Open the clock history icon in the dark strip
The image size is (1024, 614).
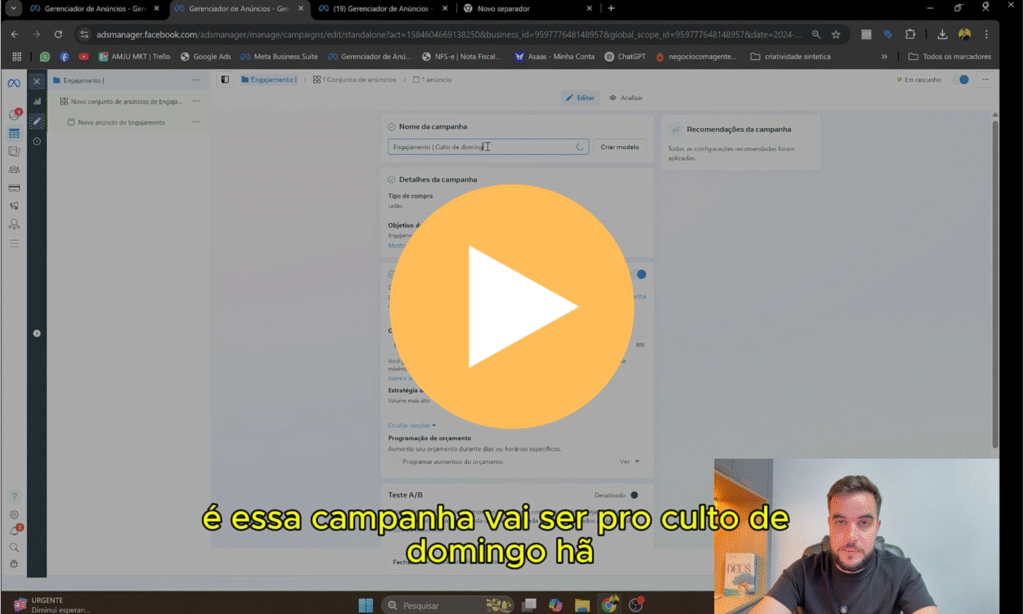[37, 141]
